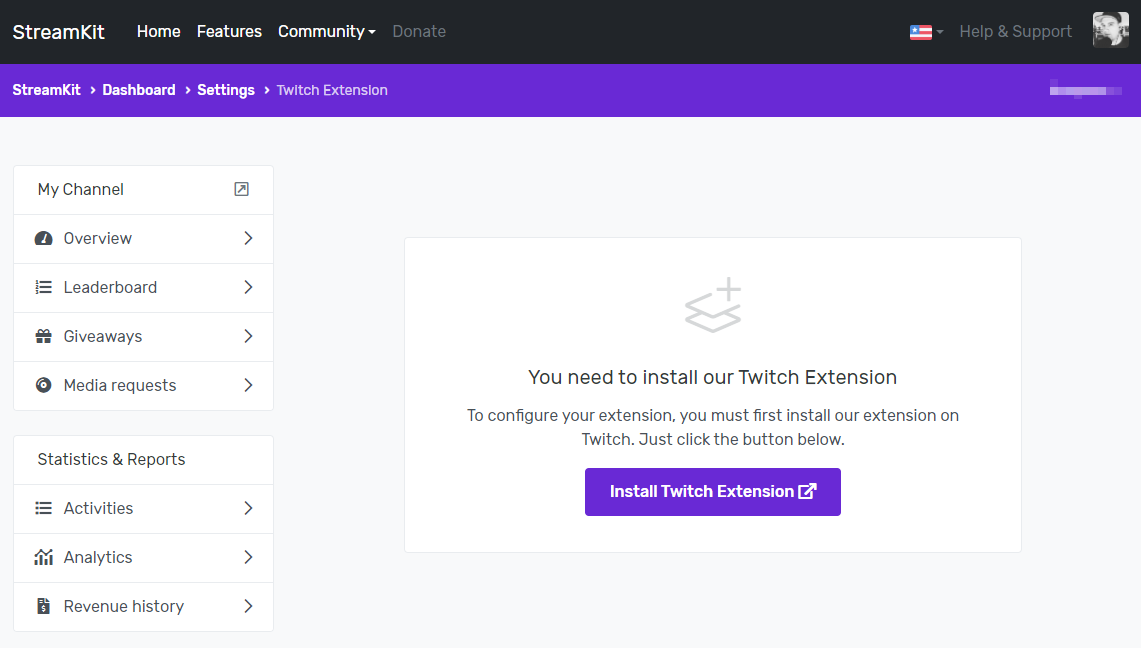Image resolution: width=1141 pixels, height=648 pixels.
Task: Open the user avatar in the navbar
Action: 1110,31
